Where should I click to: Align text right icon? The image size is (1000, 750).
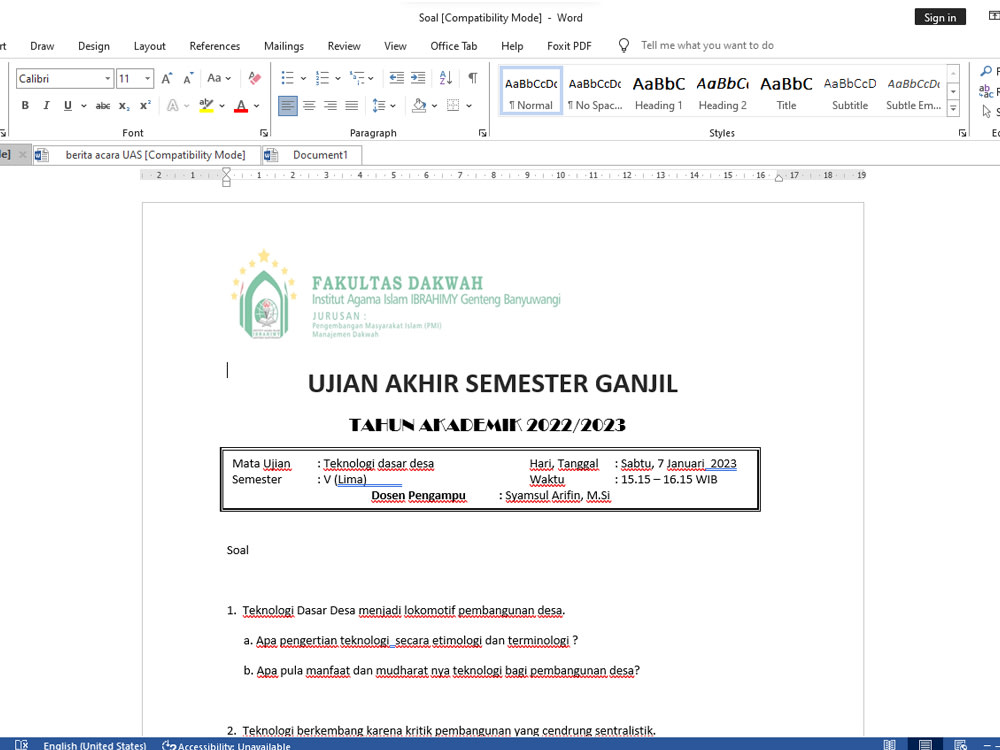[330, 105]
